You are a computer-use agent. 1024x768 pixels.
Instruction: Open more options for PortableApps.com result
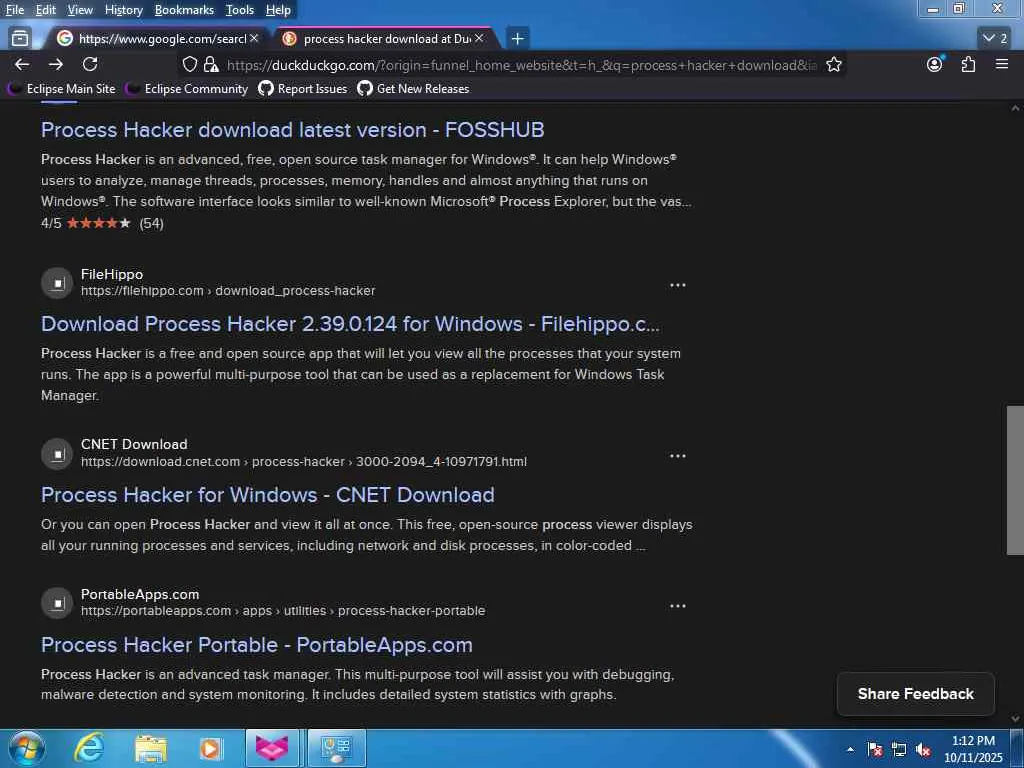(x=678, y=606)
